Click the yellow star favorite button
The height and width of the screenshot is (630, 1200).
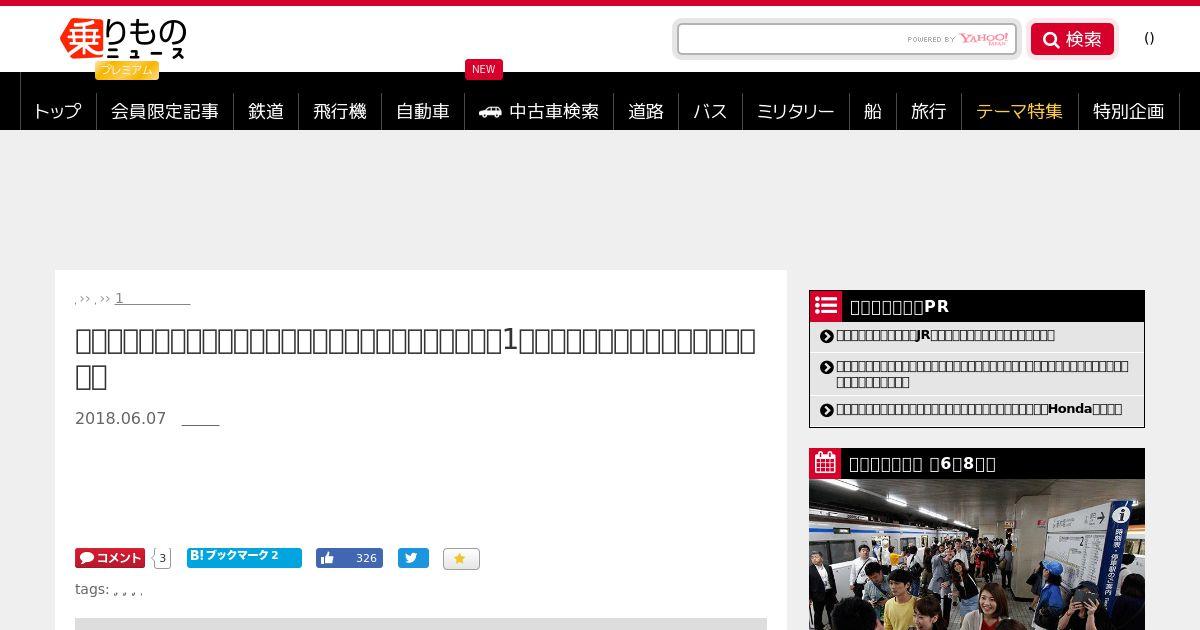pos(461,559)
